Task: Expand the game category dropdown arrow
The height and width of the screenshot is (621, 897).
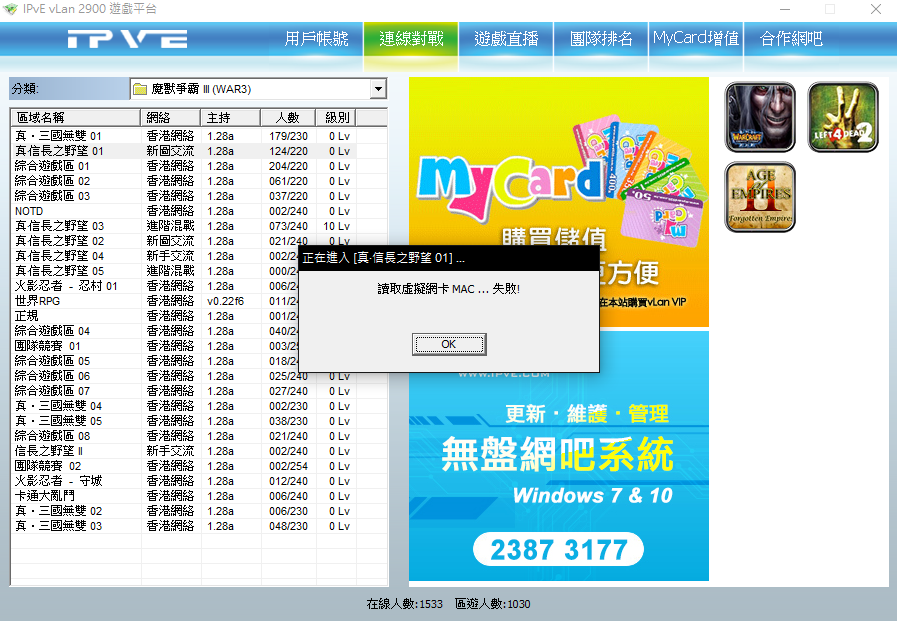Action: [x=377, y=90]
